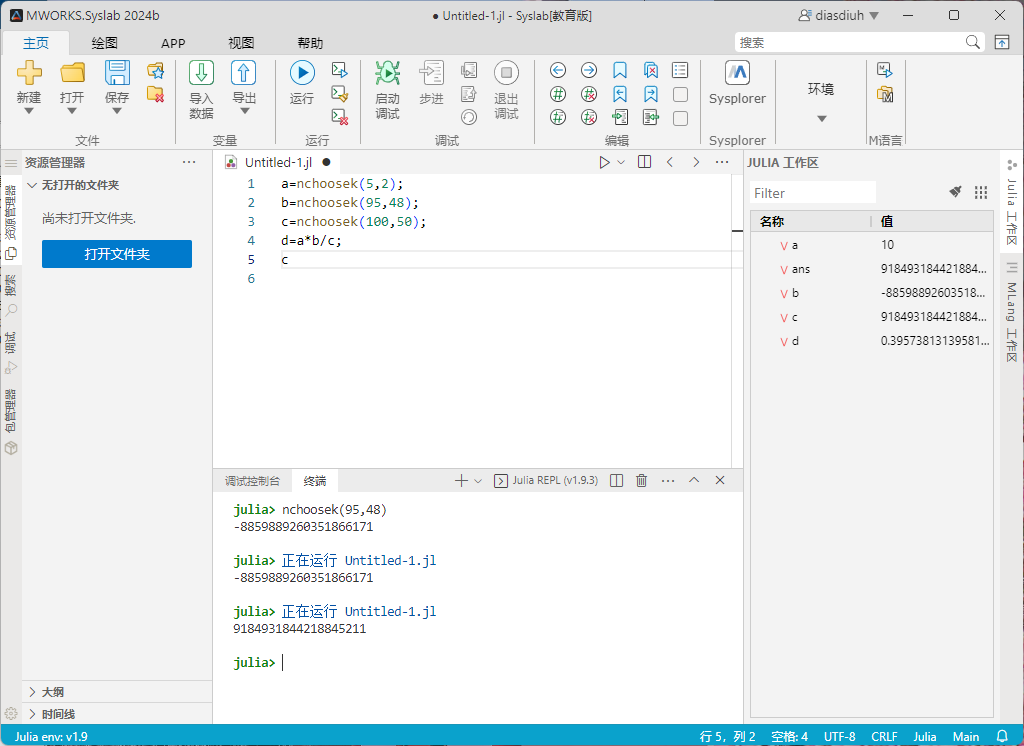
Task: Open the 环境 dropdown arrow
Action: pos(822,119)
